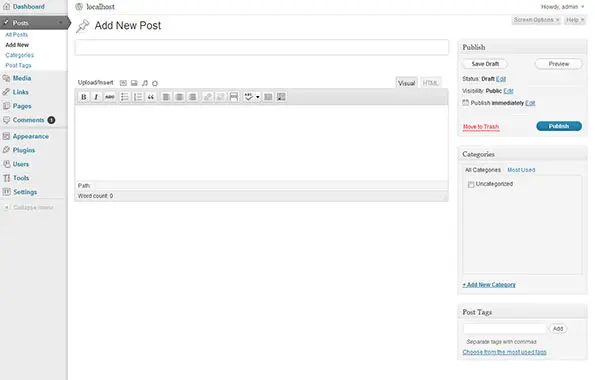Open the Media section in sidebar
This screenshot has height=380, width=595.
(22, 78)
